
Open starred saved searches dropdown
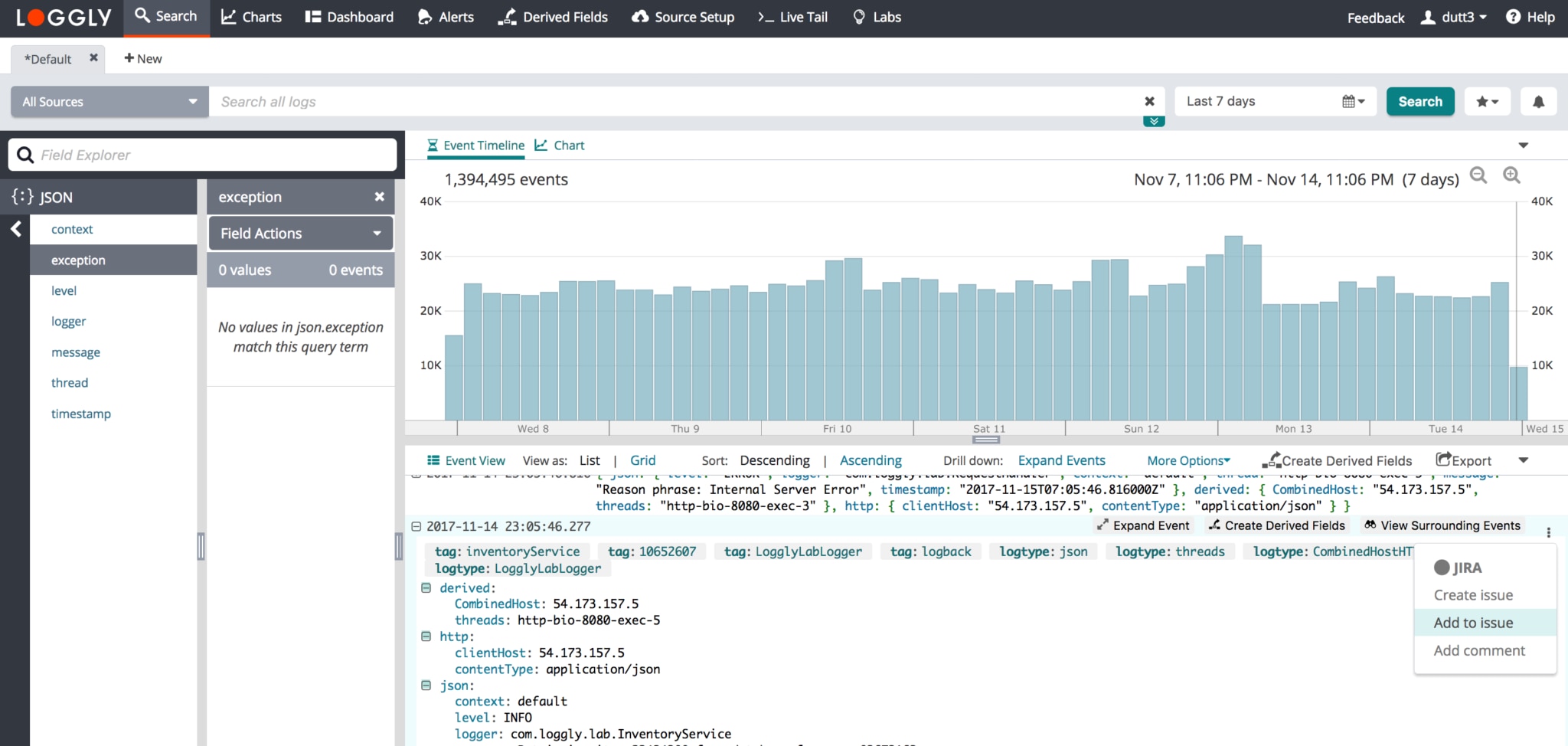click(1487, 102)
